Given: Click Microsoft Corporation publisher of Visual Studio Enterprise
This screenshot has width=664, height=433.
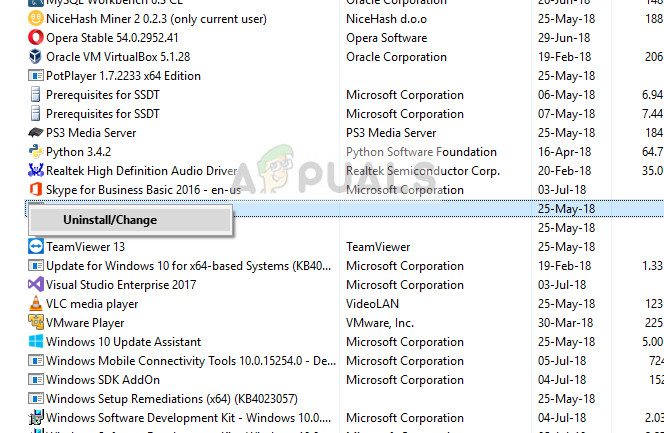Looking at the screenshot, I should coord(405,285).
